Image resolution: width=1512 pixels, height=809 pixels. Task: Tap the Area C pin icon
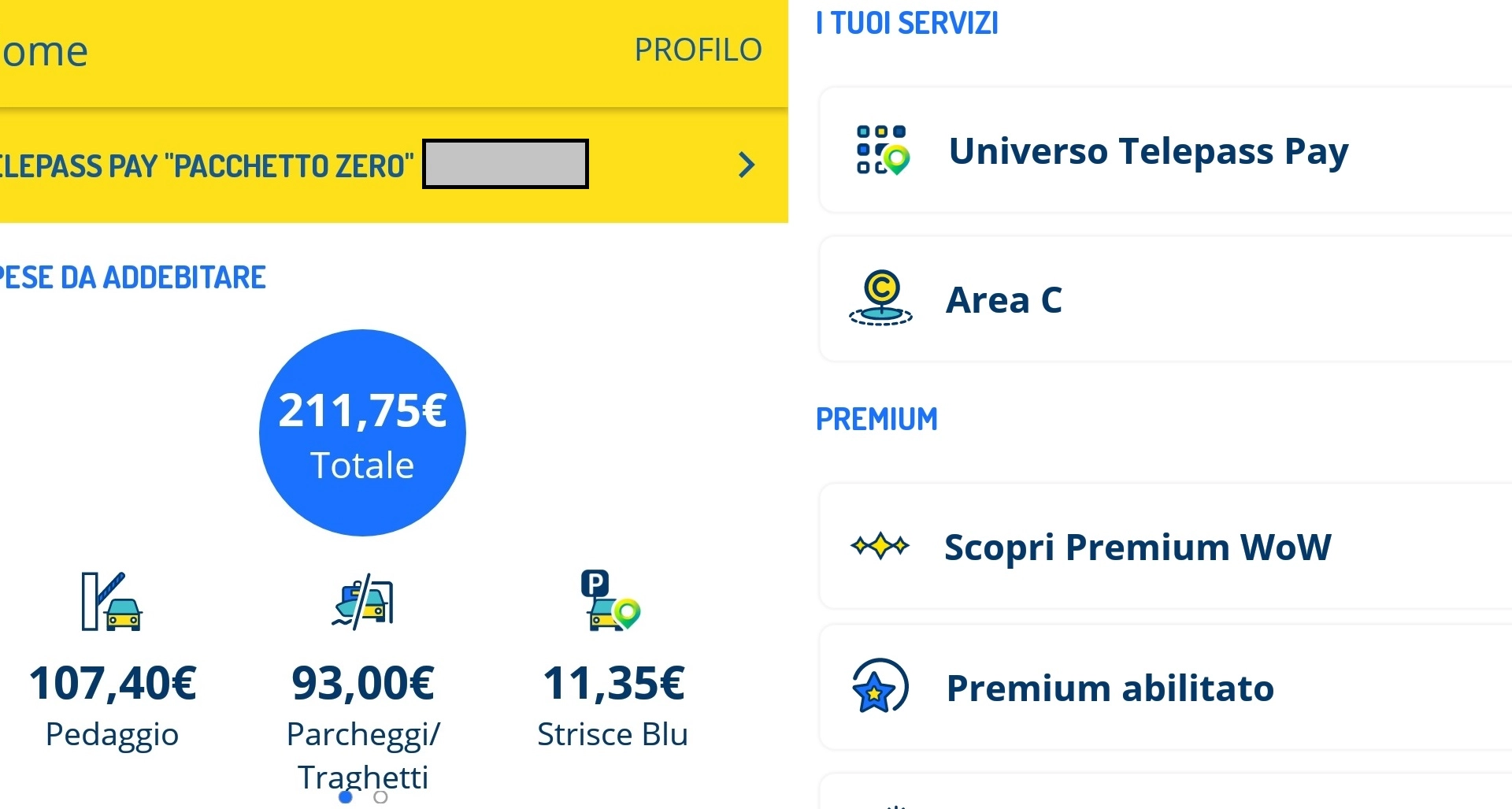pyautogui.click(x=881, y=298)
